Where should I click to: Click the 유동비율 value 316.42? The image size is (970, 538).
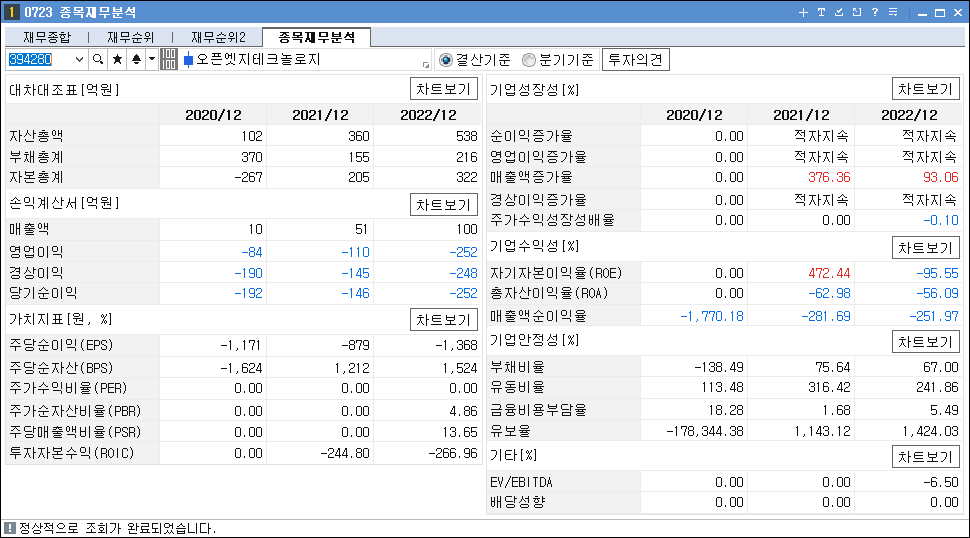click(829, 388)
